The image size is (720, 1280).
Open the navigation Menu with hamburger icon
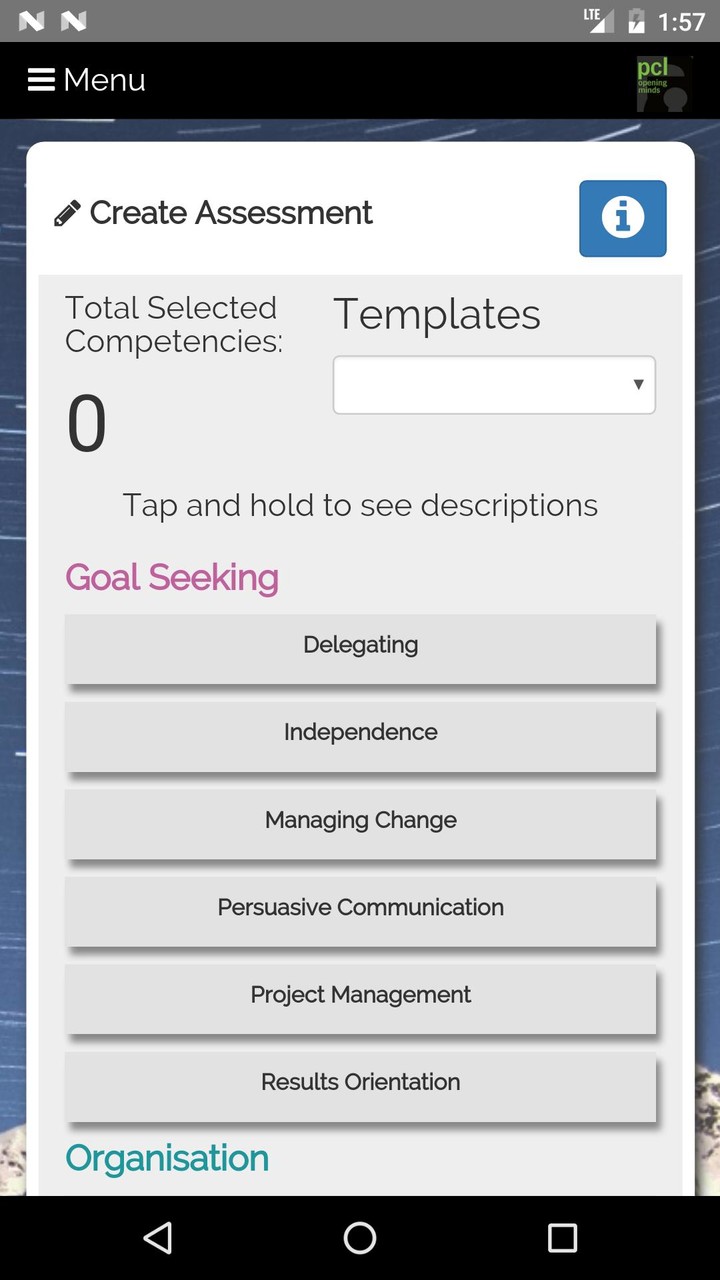pyautogui.click(x=40, y=80)
